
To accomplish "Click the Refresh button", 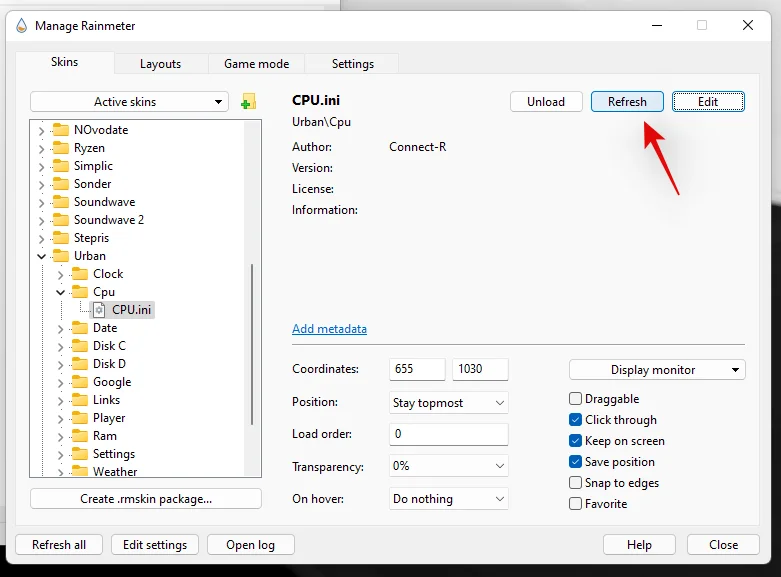I will click(x=627, y=102).
